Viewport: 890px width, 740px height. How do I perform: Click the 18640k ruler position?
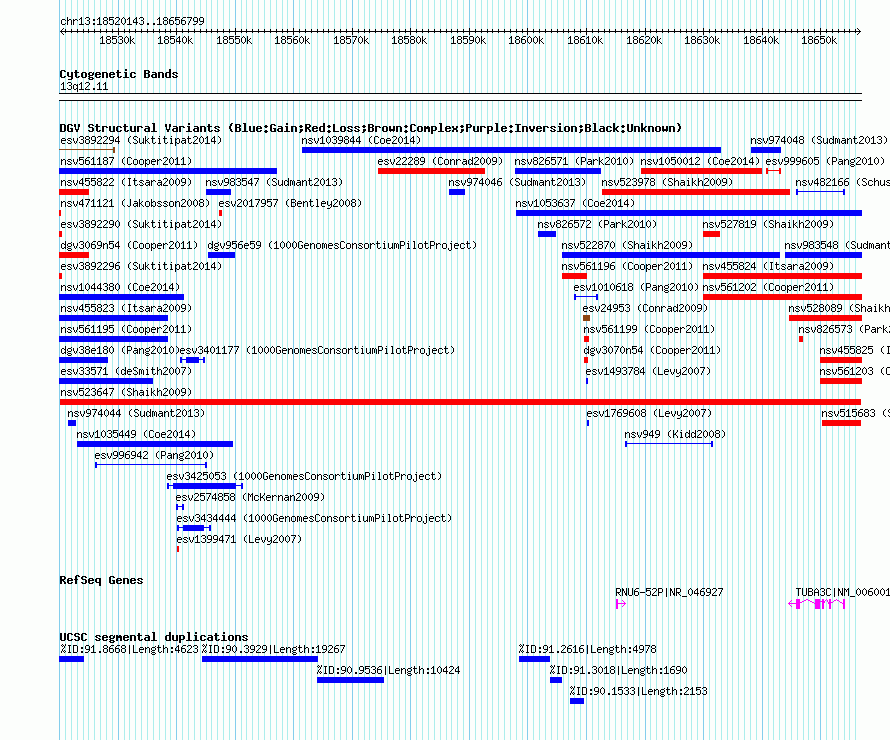point(761,40)
